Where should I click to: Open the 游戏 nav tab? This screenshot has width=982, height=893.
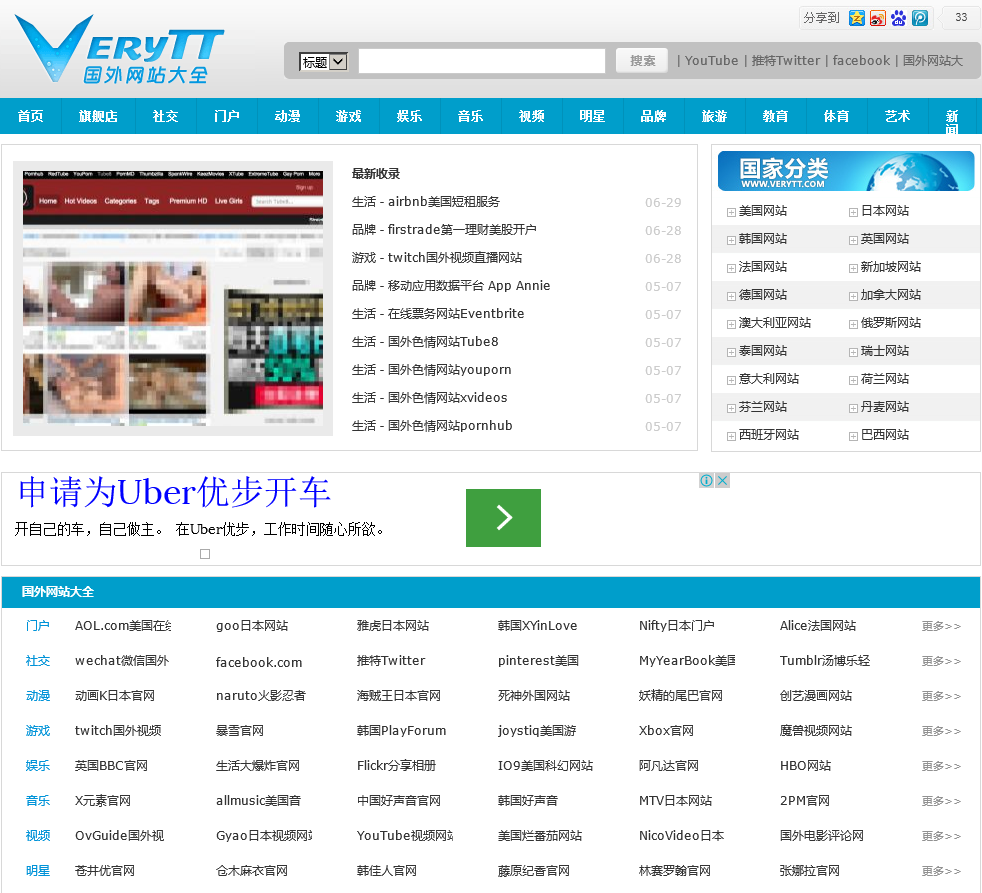348,116
